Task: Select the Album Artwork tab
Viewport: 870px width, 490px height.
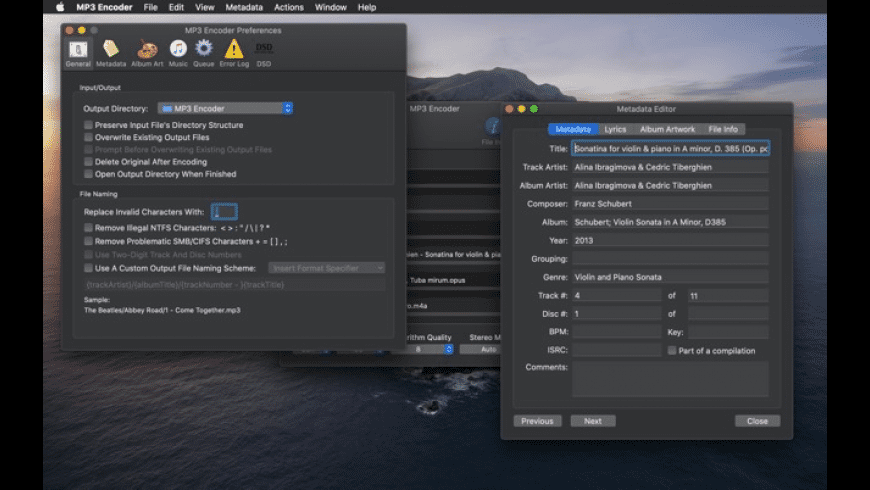Action: (667, 129)
